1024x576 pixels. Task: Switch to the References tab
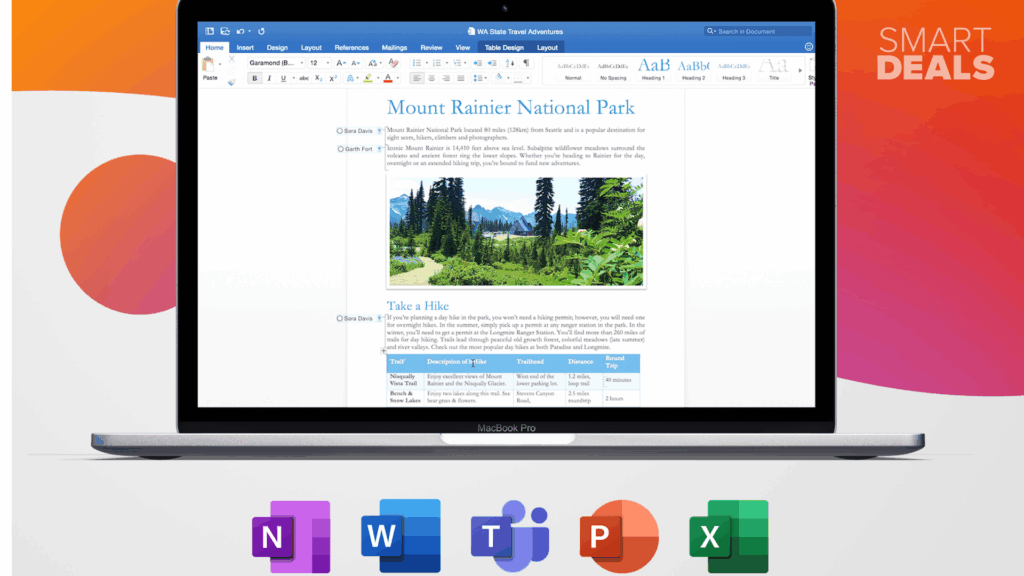[351, 48]
